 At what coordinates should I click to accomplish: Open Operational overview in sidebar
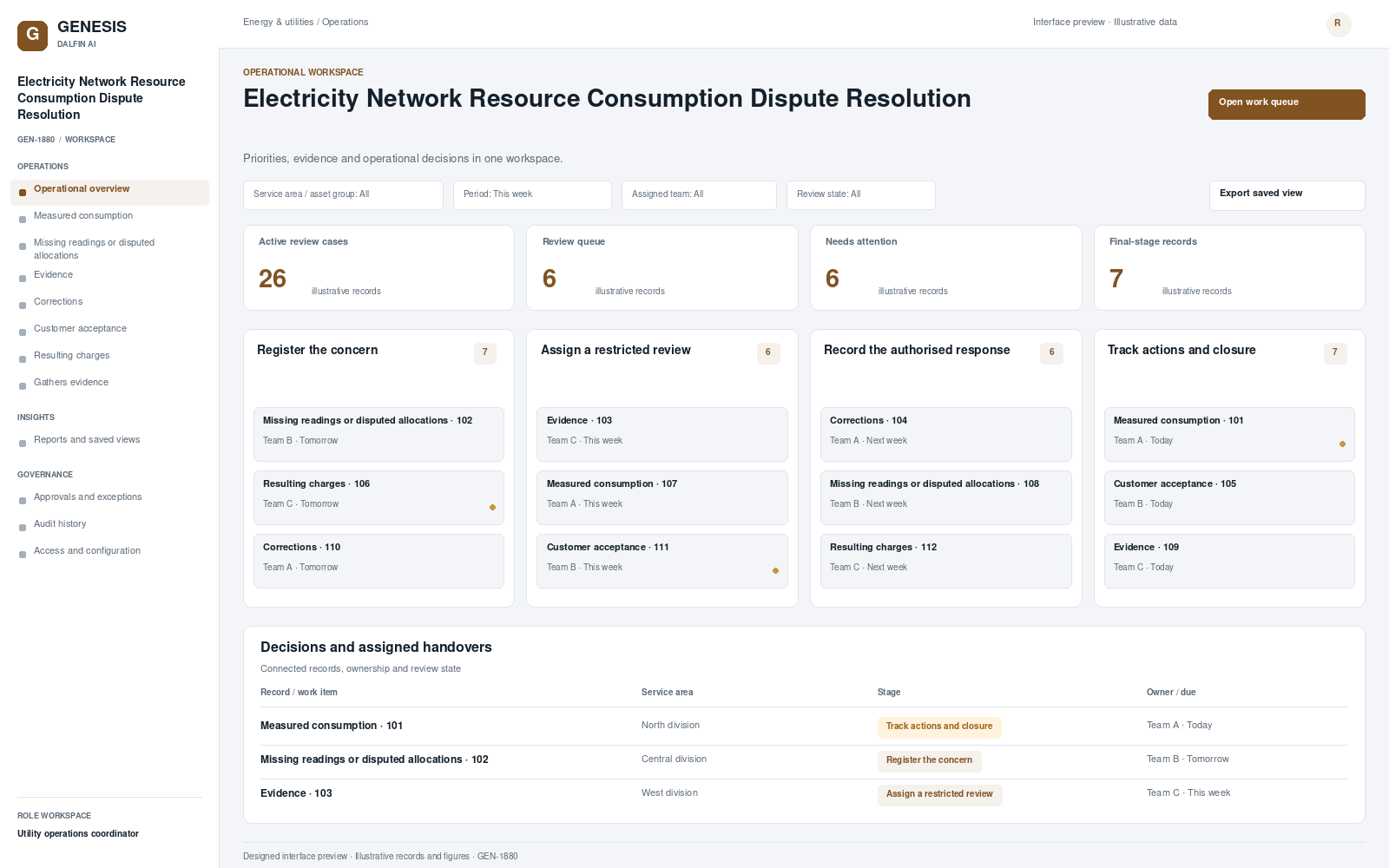[x=109, y=192]
